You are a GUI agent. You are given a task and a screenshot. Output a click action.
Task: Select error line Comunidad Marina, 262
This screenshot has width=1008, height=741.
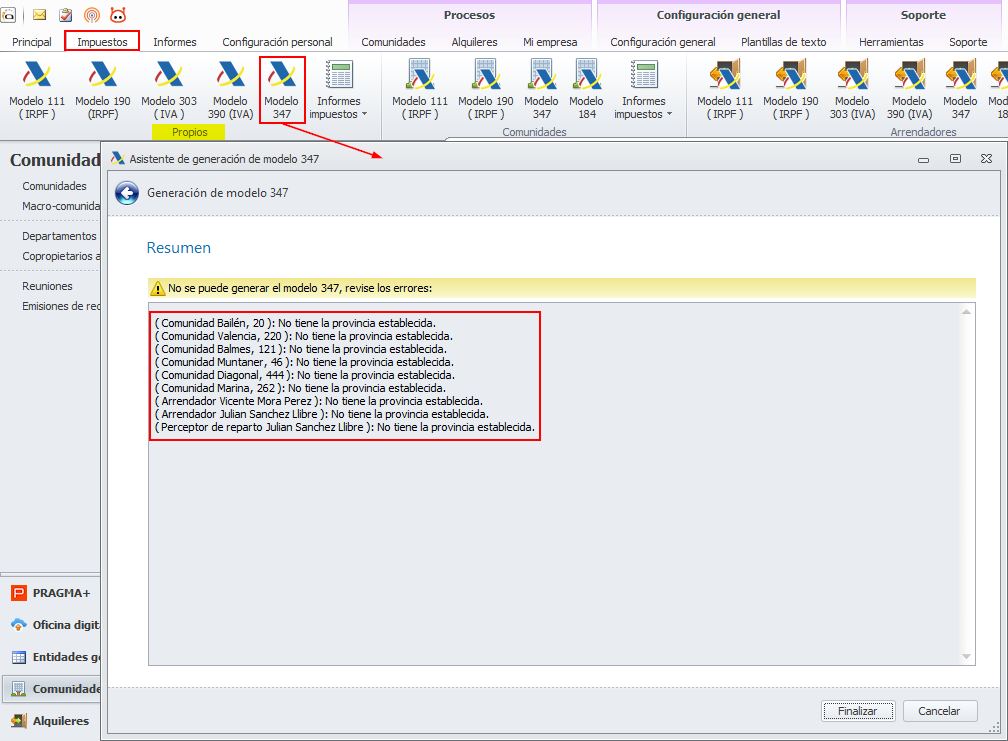pyautogui.click(x=300, y=388)
